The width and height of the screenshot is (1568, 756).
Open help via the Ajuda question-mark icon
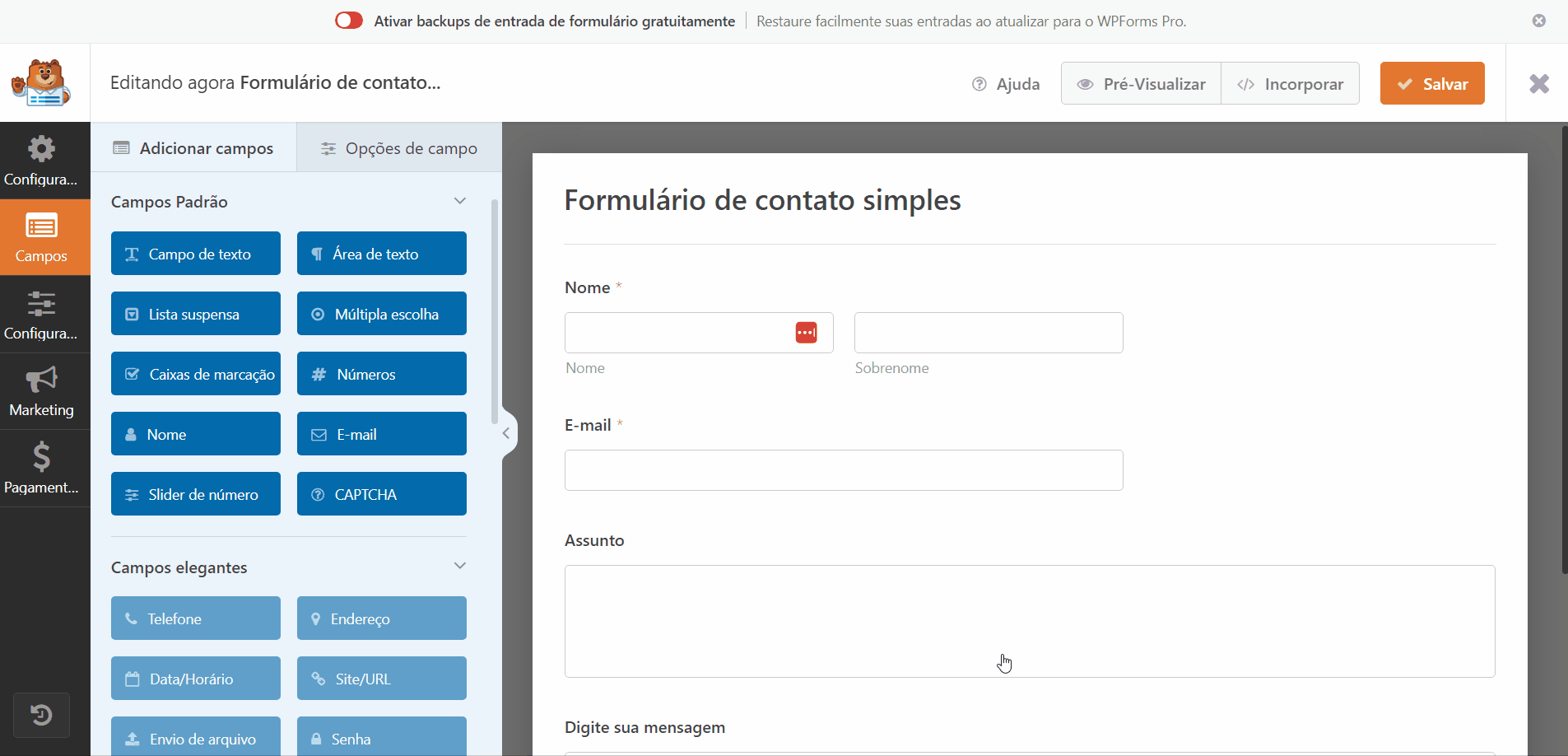pos(980,83)
